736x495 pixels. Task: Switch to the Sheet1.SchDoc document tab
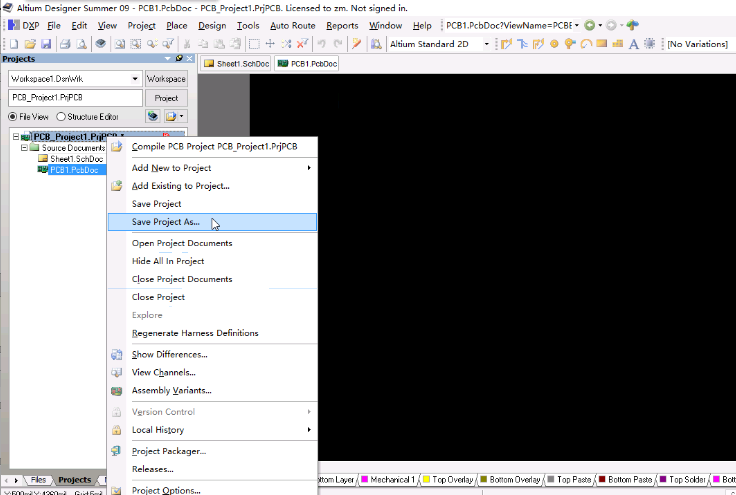[x=237, y=64]
